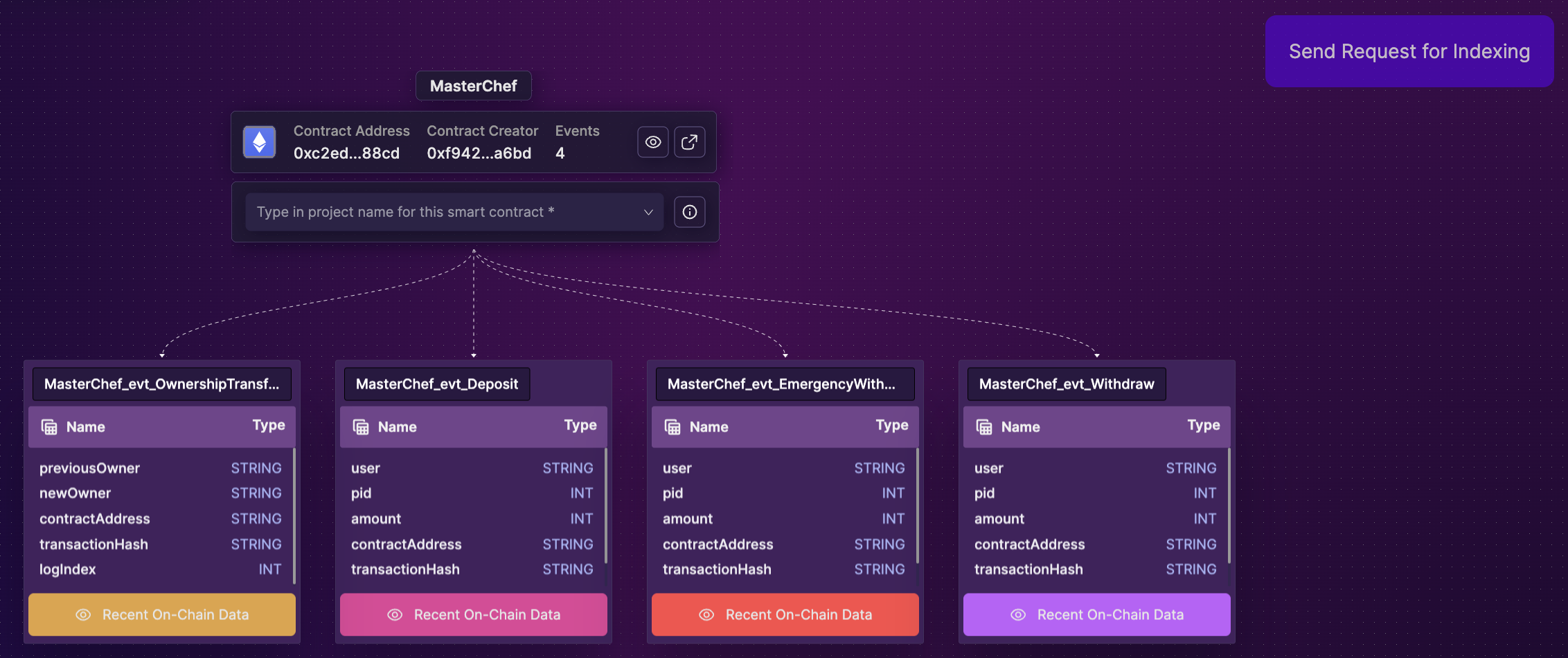Select user row in Withdraw table
The width and height of the screenshot is (1568, 658).
coord(1096,468)
